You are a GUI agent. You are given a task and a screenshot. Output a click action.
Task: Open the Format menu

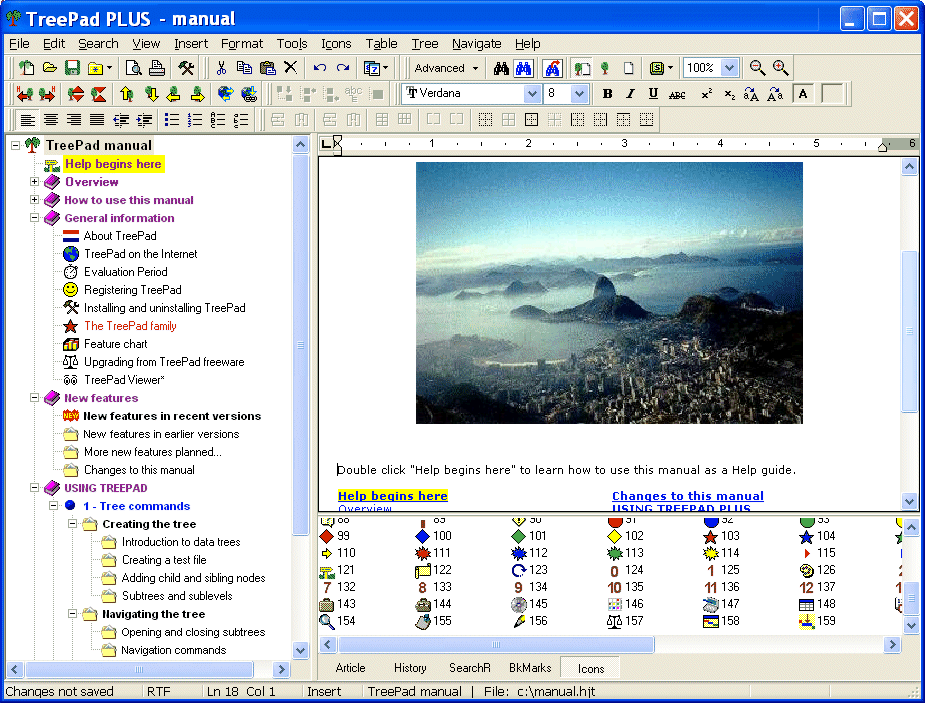point(242,44)
